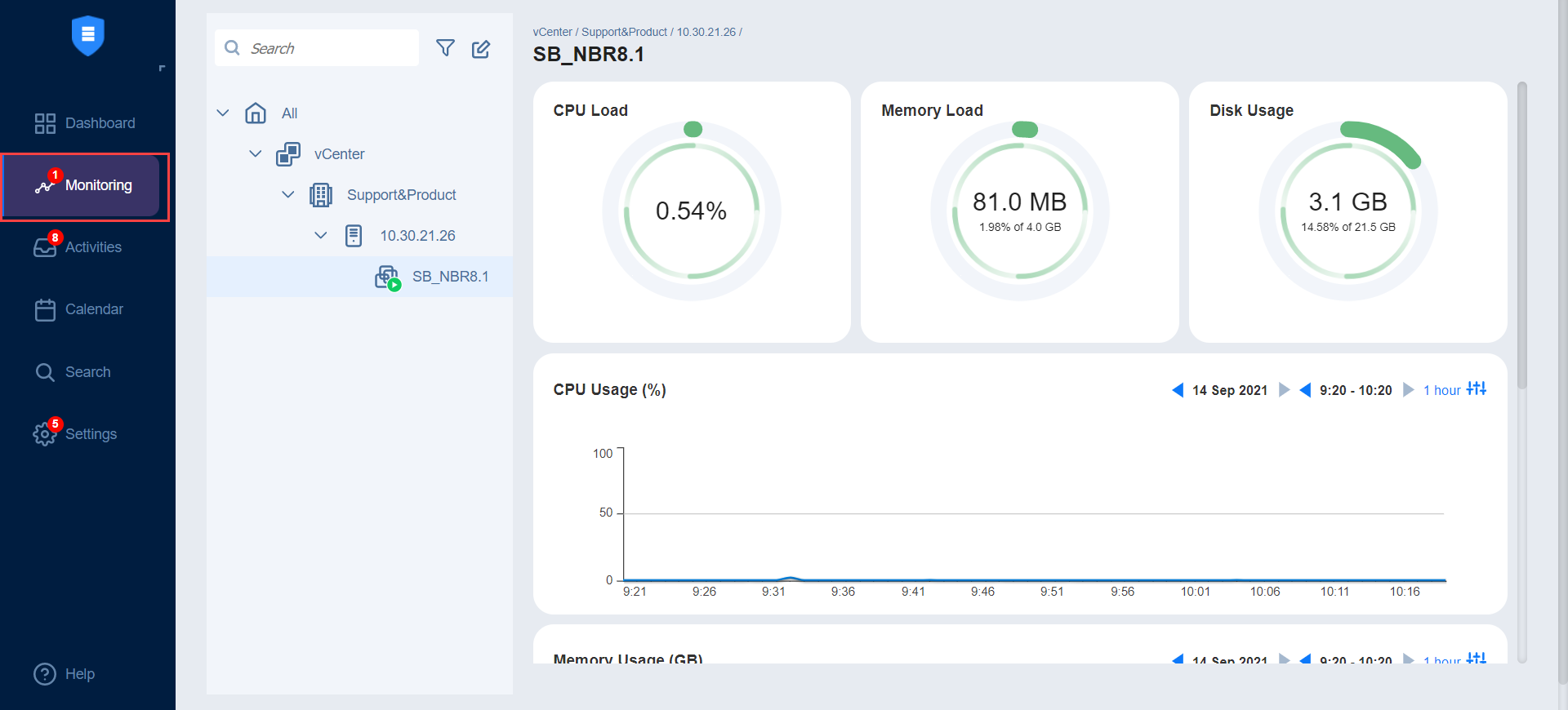Click the SB_NBR8.1 VM icon
The width and height of the screenshot is (1568, 710).
coord(387,277)
